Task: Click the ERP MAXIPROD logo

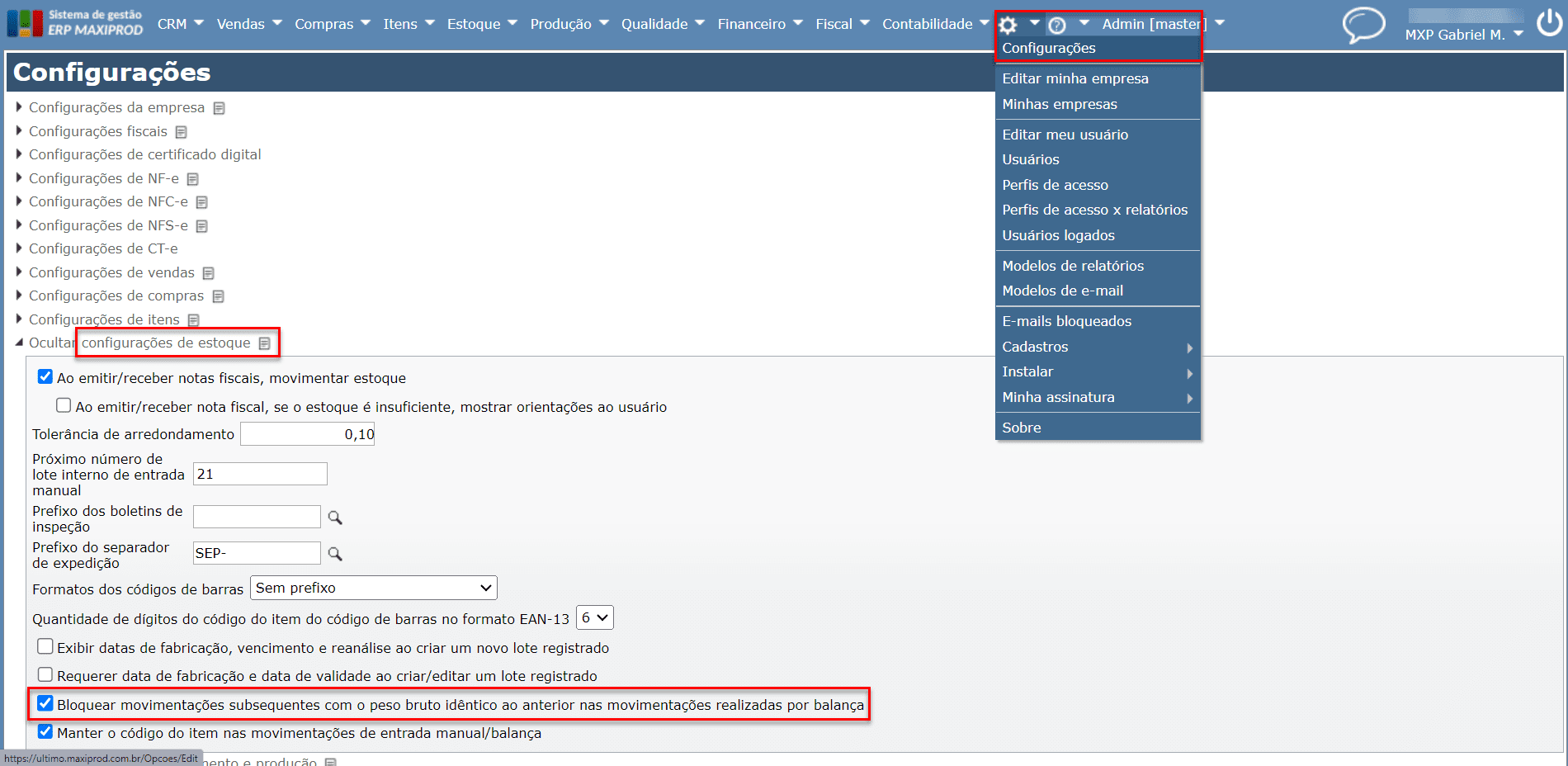Action: 75,23
